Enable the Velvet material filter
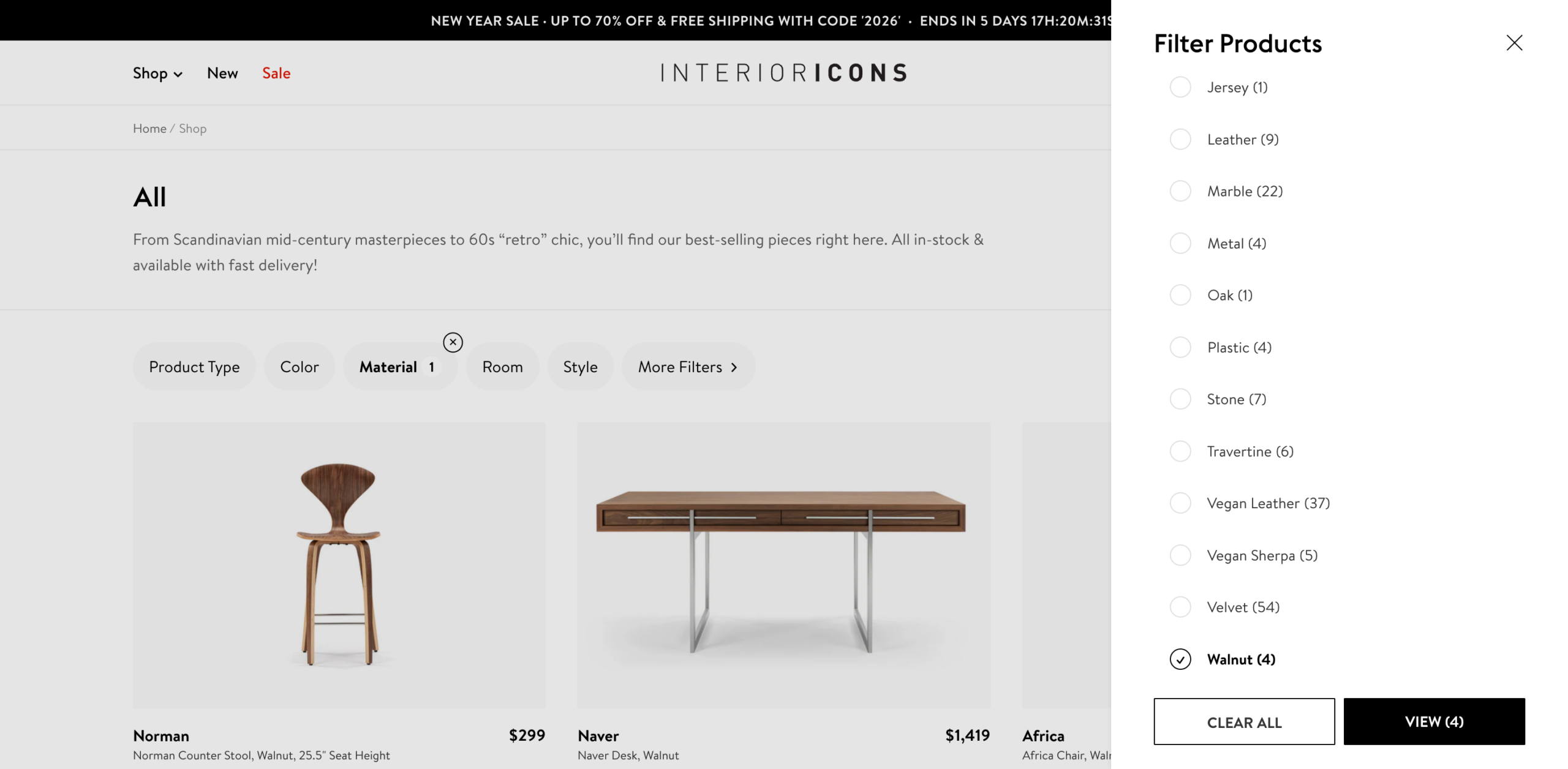Viewport: 1568px width, 769px height. [1180, 607]
